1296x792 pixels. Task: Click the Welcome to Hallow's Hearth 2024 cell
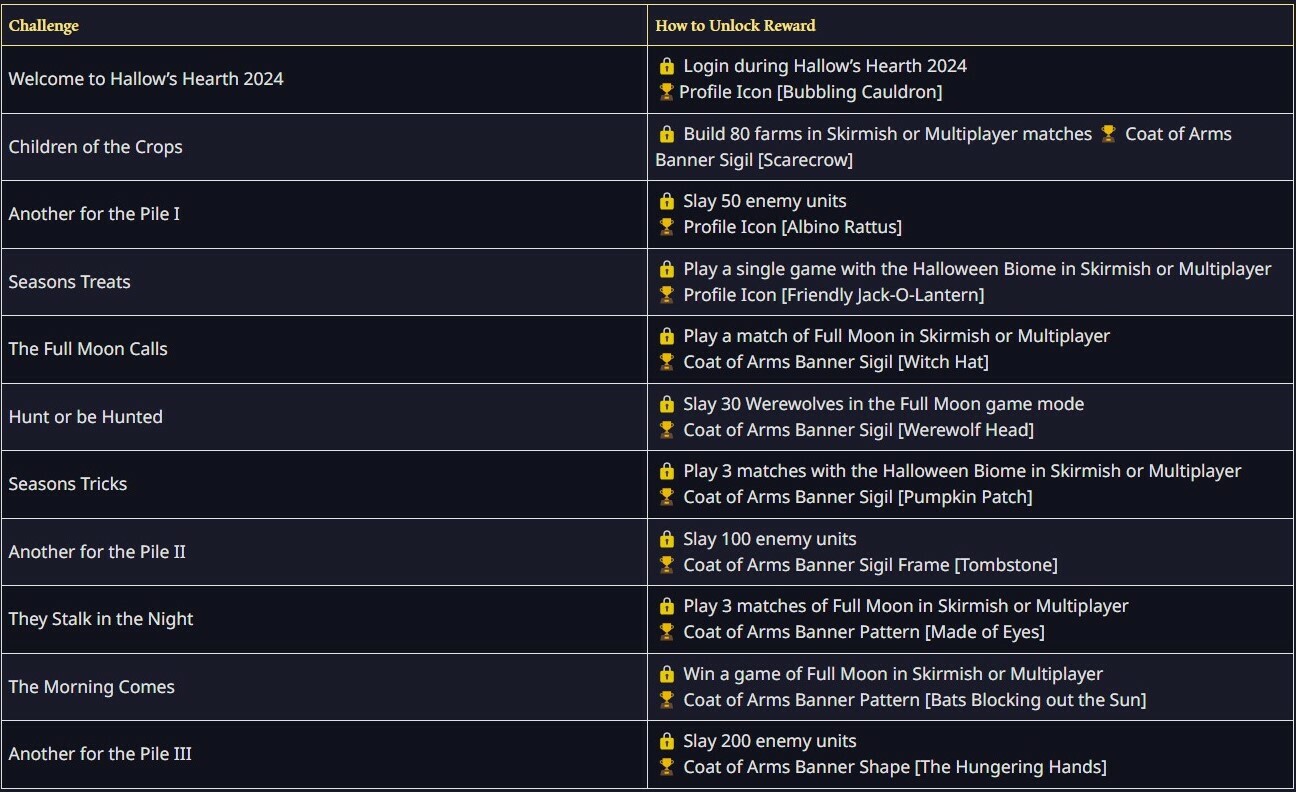tap(146, 79)
